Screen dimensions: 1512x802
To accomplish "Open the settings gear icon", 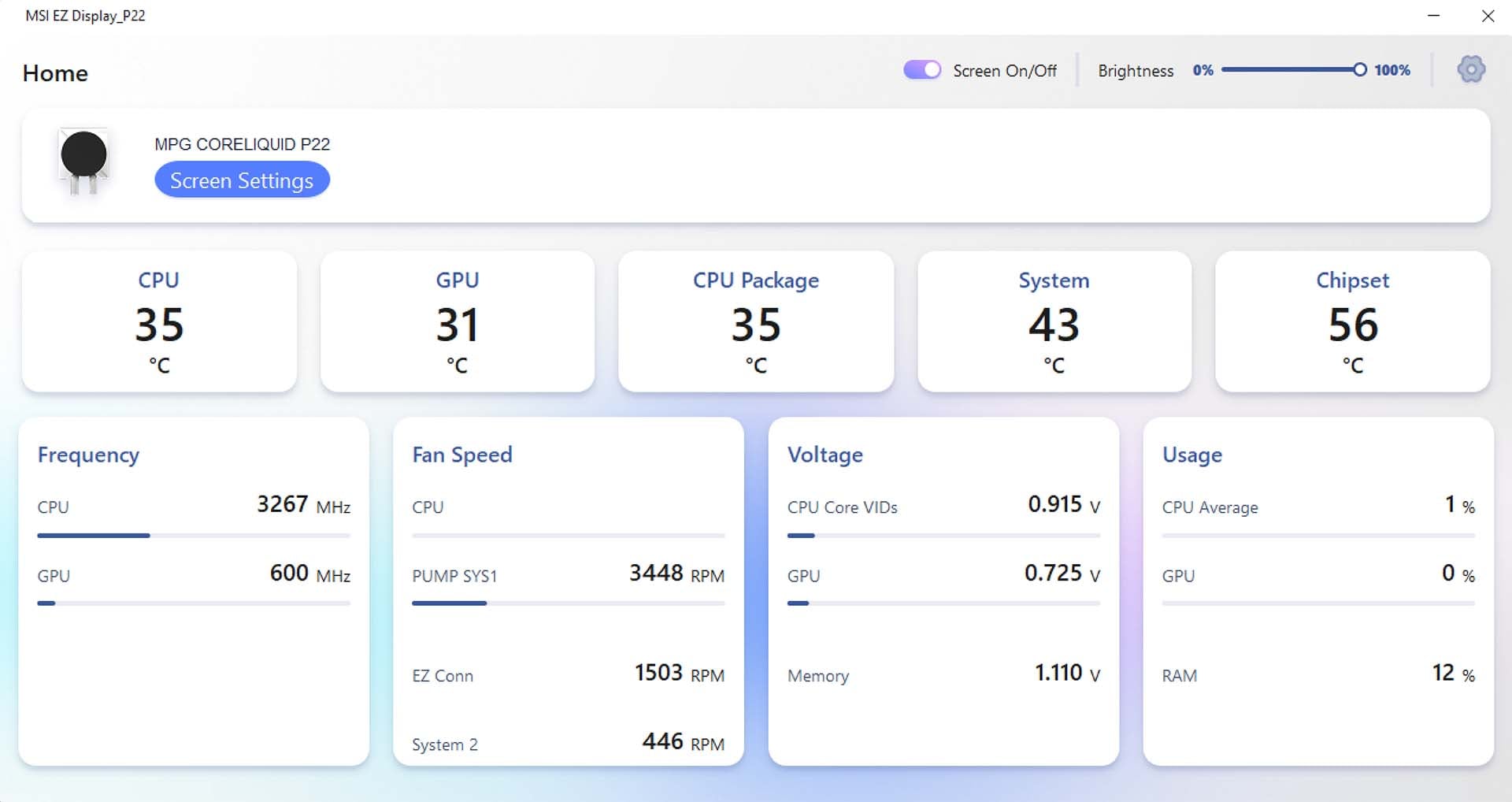I will [x=1470, y=69].
